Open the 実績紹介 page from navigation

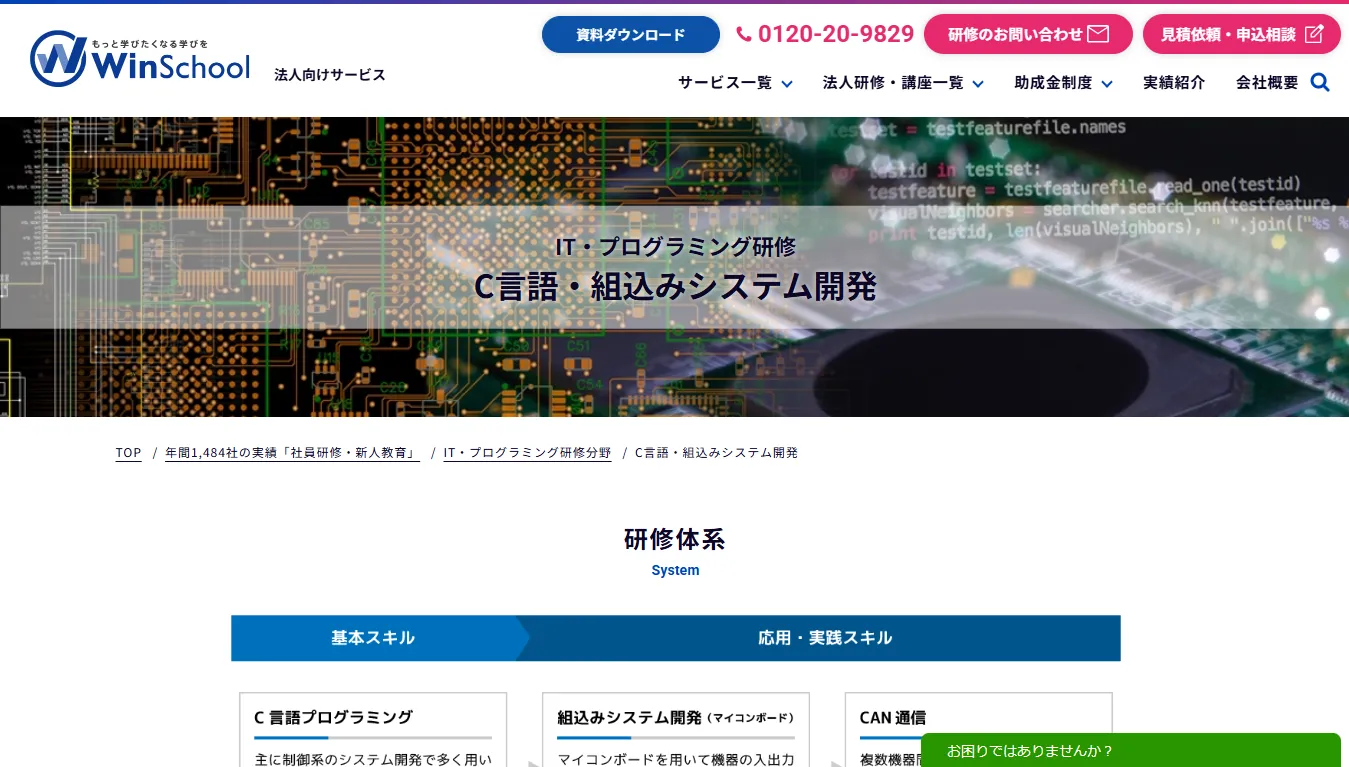[1174, 82]
